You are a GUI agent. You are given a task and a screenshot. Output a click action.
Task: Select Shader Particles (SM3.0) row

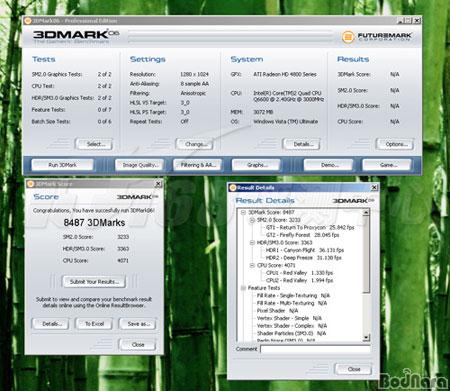(x=291, y=333)
